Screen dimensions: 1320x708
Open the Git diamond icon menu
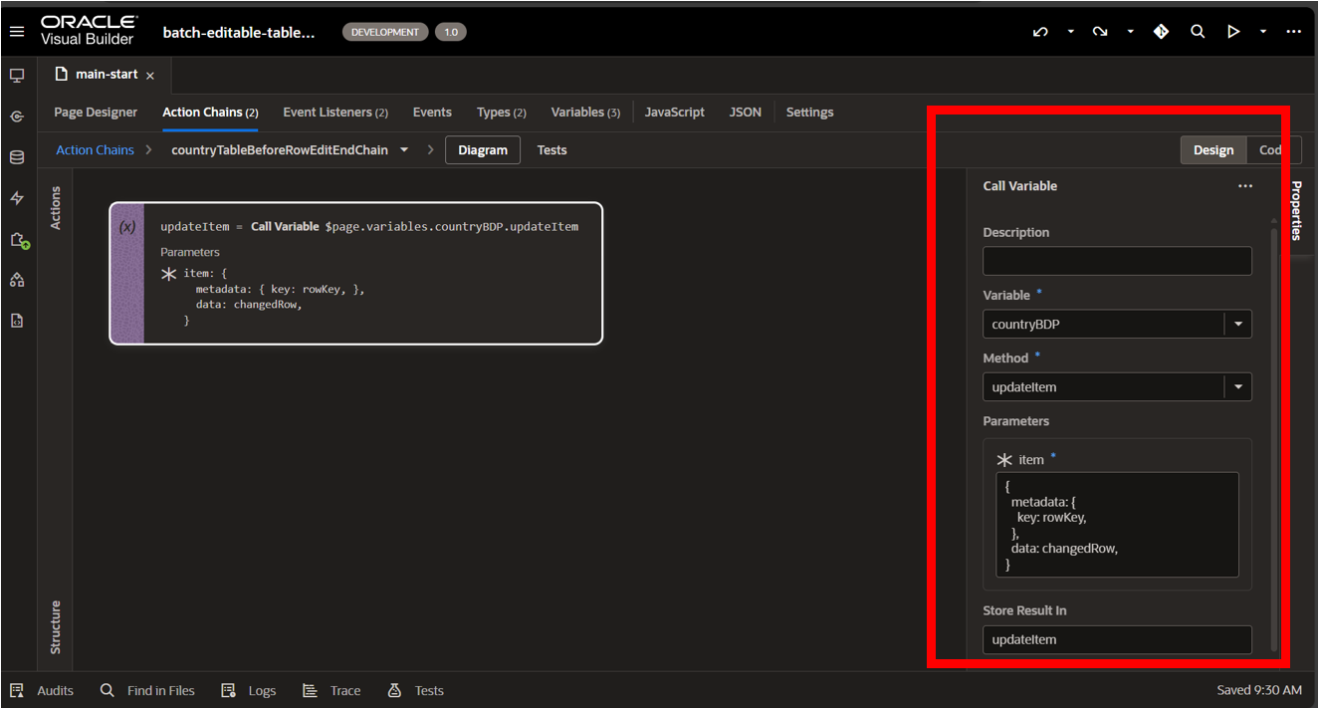1161,32
